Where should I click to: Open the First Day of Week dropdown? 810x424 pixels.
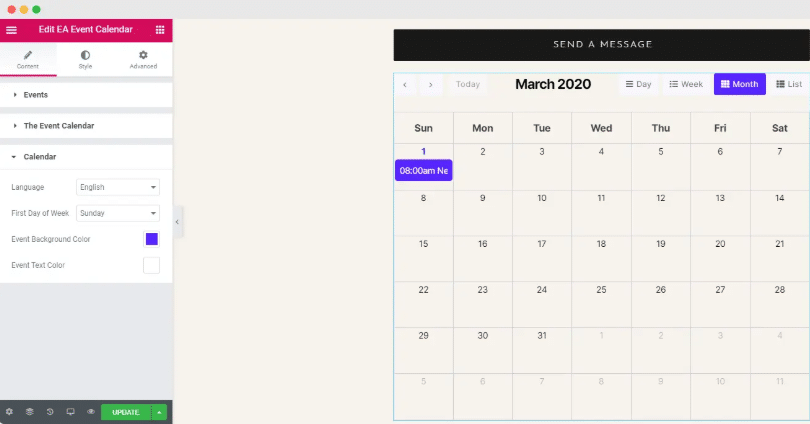coord(118,213)
